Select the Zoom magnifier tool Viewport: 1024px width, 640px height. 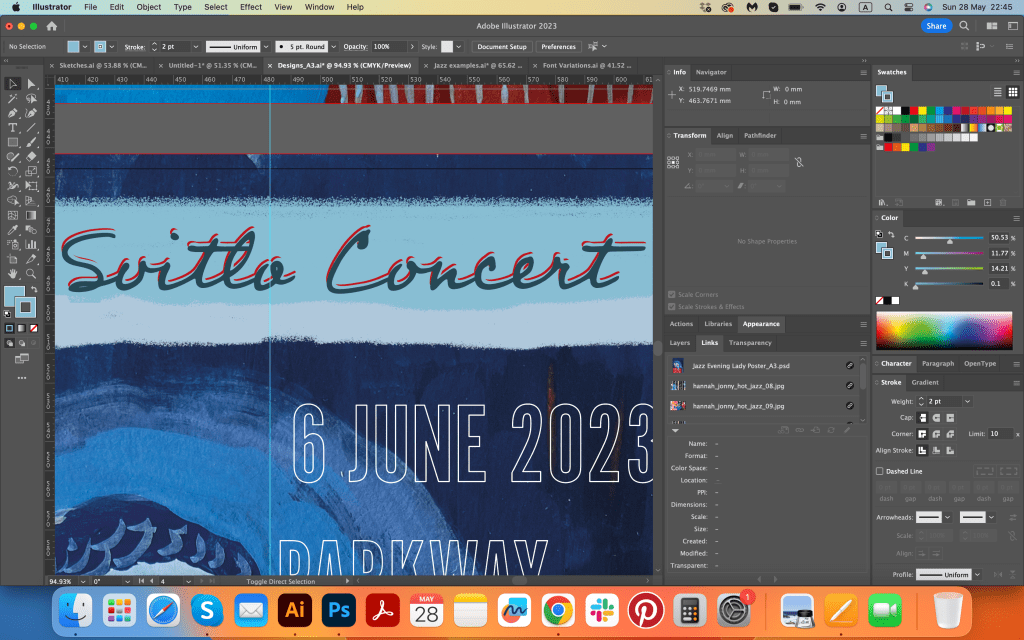click(x=31, y=273)
